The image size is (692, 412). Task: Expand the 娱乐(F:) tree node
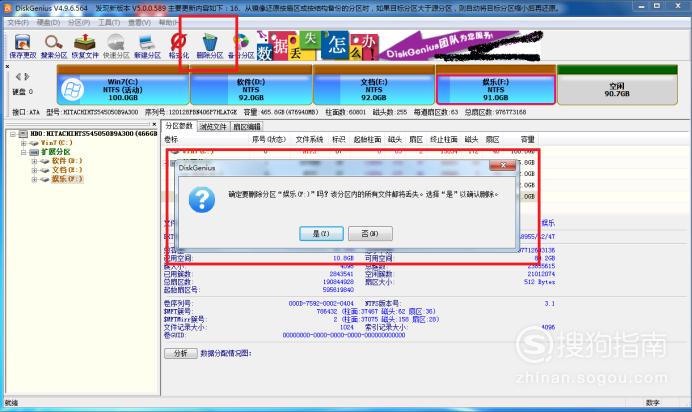[34, 179]
